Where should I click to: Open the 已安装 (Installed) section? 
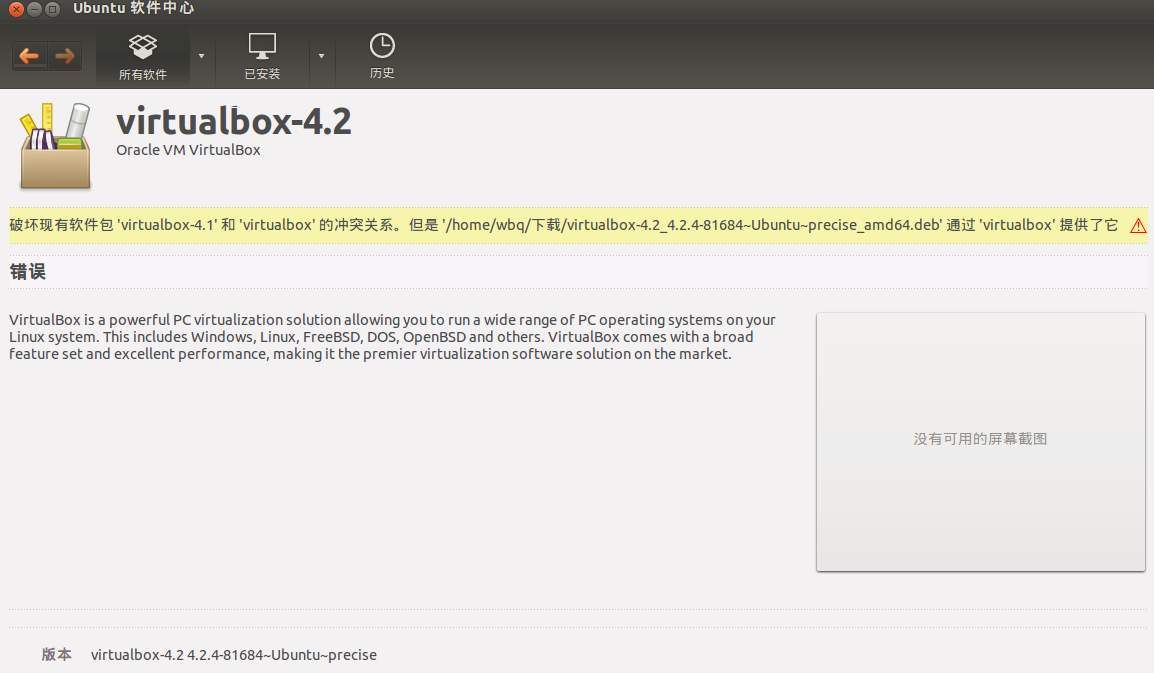pyautogui.click(x=262, y=57)
